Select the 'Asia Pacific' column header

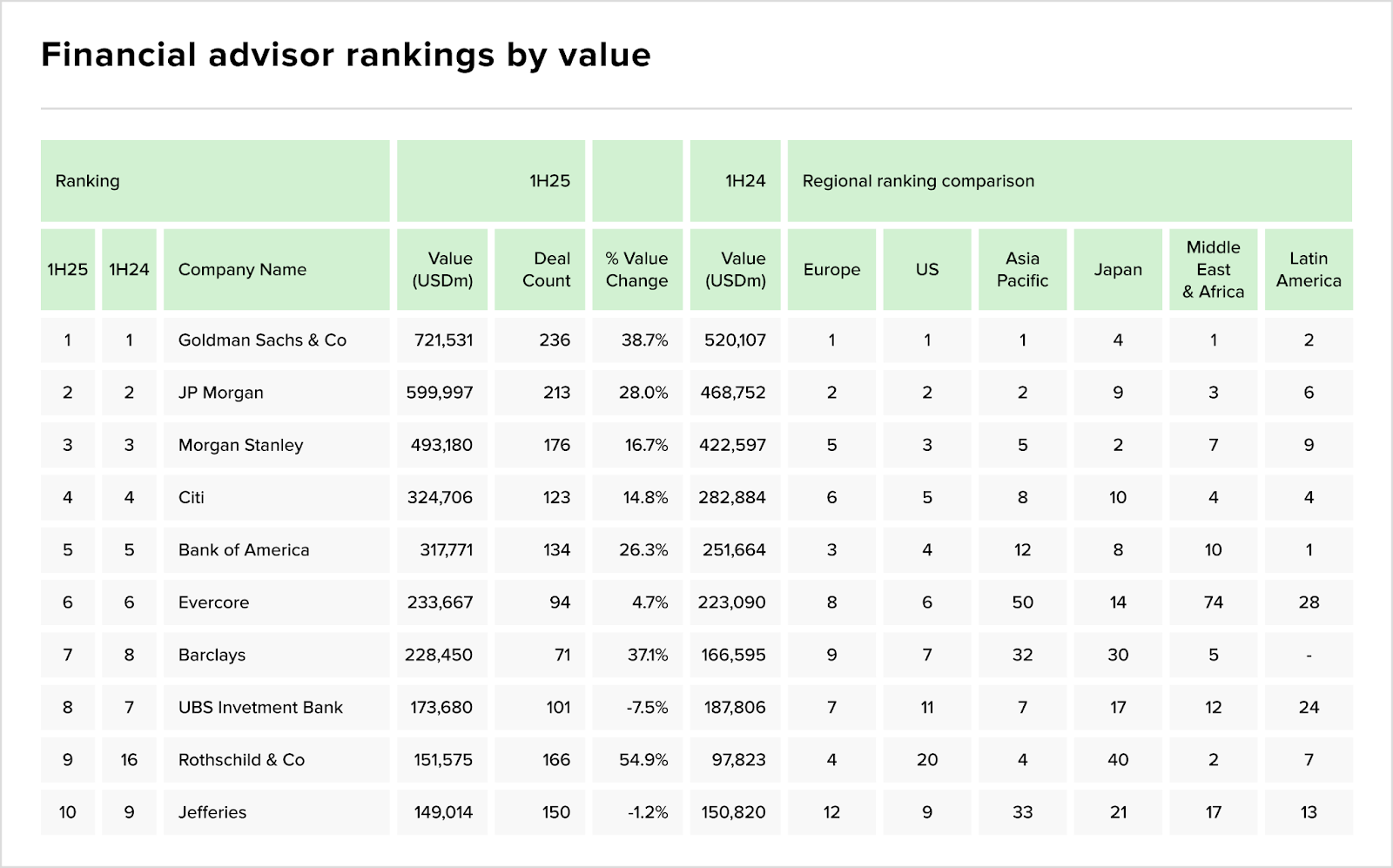coord(1022,270)
